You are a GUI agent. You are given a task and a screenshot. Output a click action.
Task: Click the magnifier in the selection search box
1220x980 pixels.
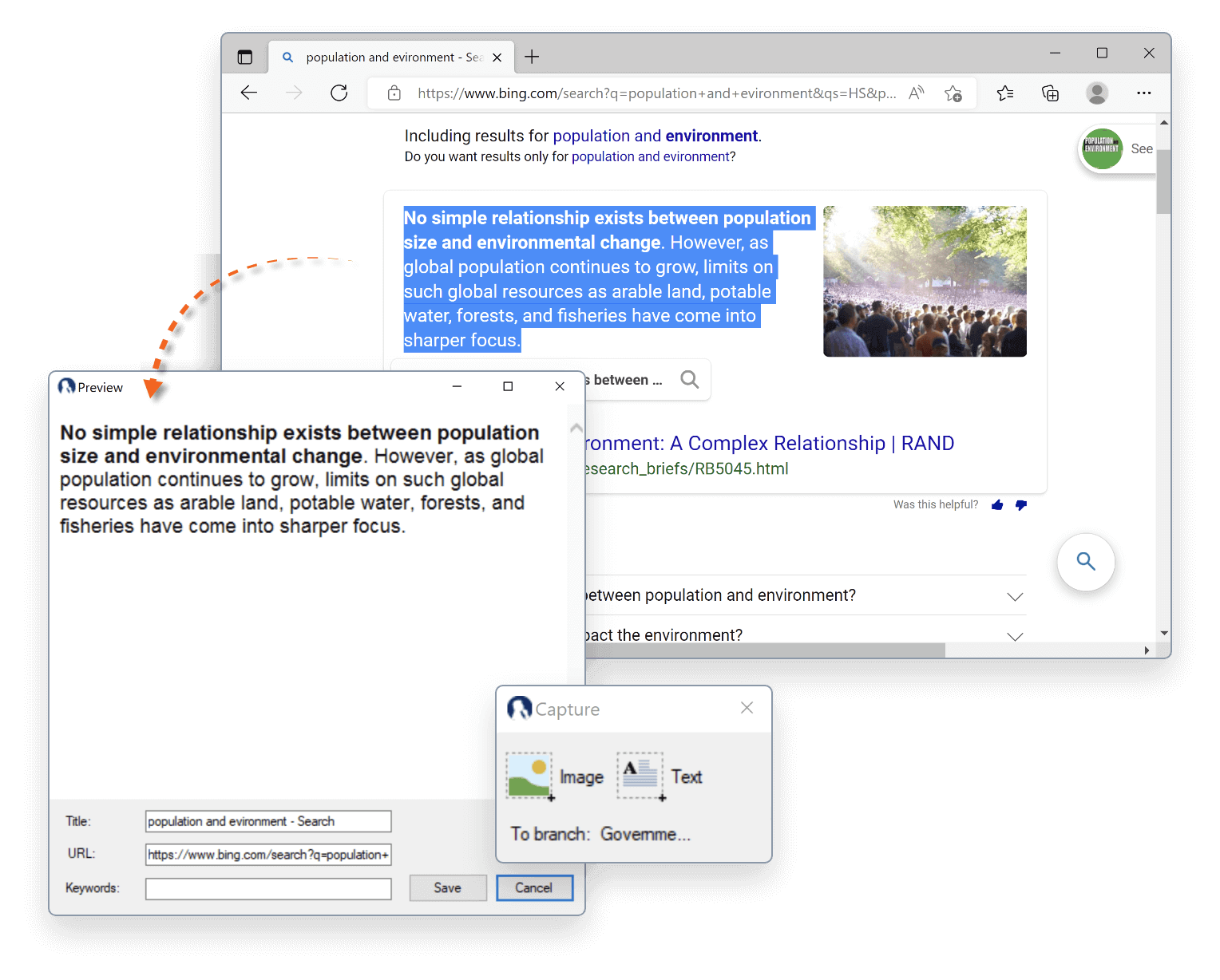(x=690, y=379)
